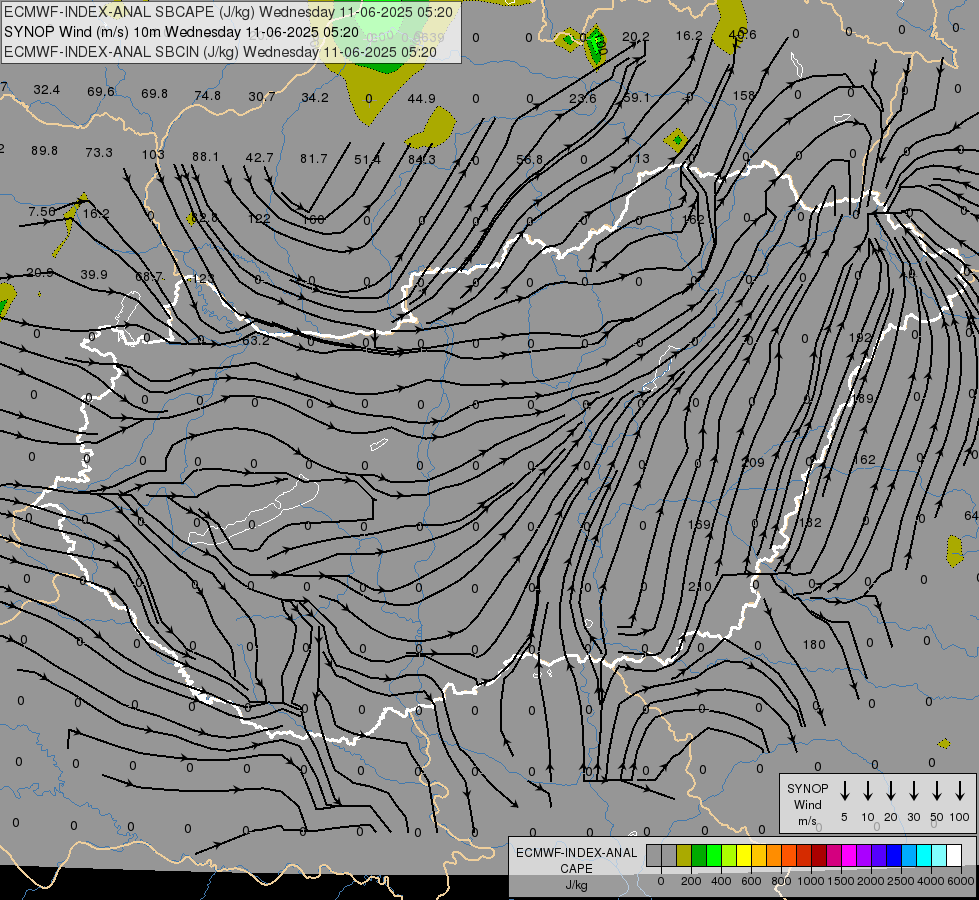Click the 63.2 CAPE value on map
Viewport: 979px width, 900px height.
pos(256,340)
